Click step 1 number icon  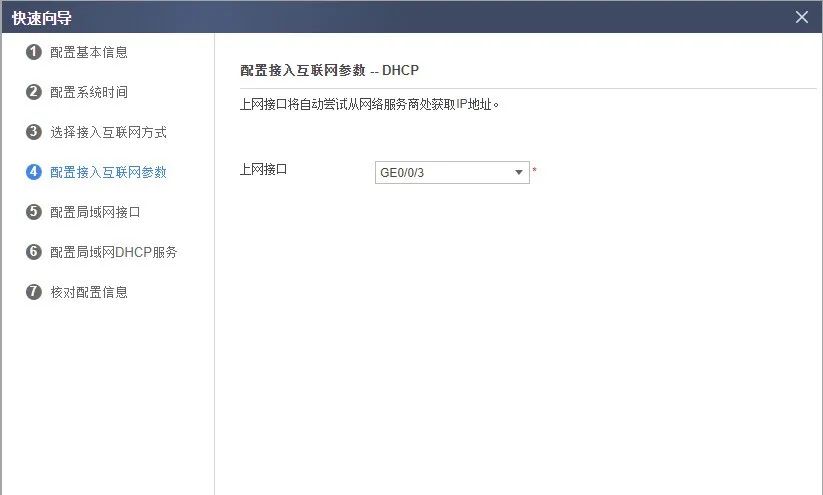[x=34, y=52]
